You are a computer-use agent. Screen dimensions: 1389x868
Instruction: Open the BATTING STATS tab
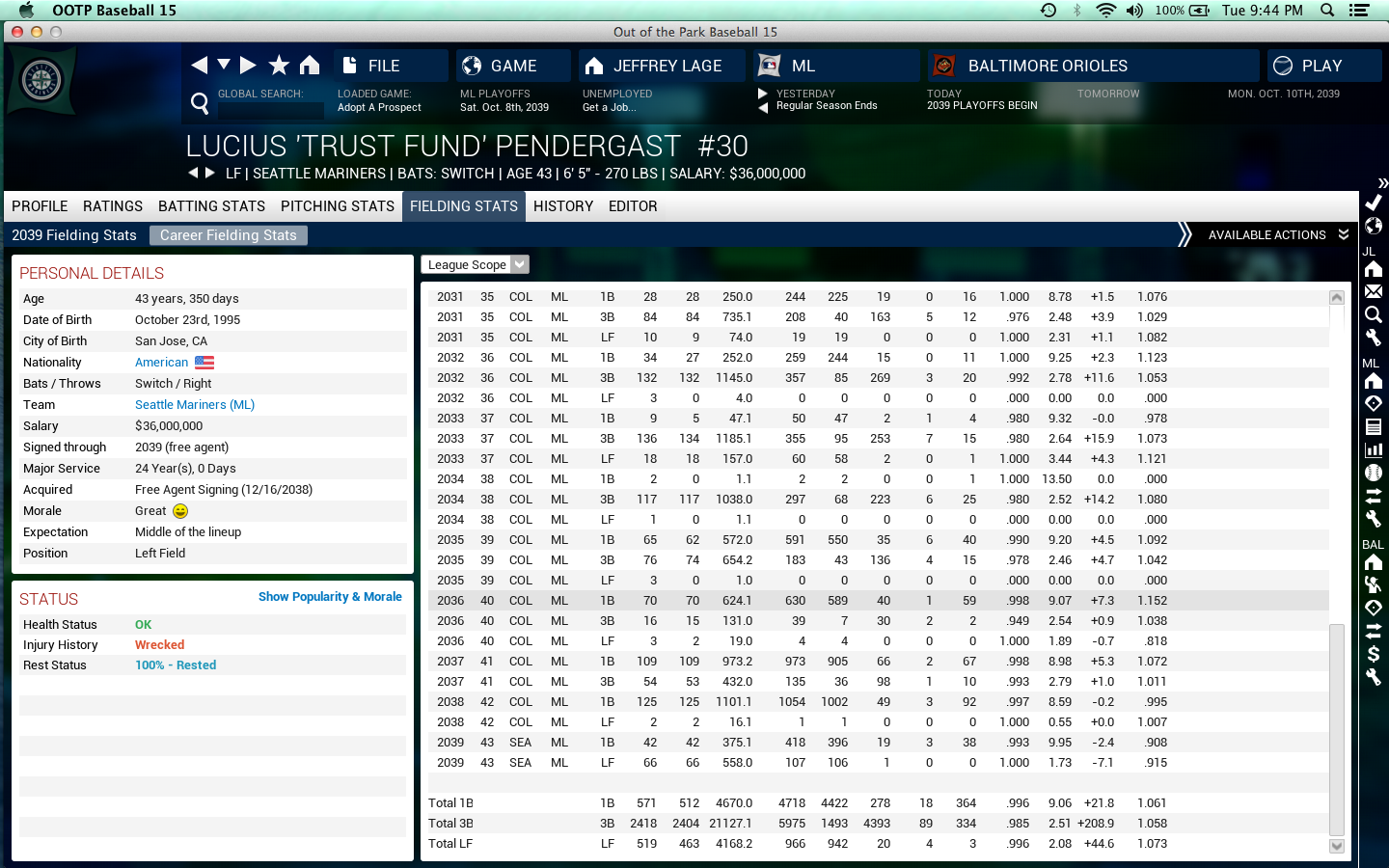(211, 206)
